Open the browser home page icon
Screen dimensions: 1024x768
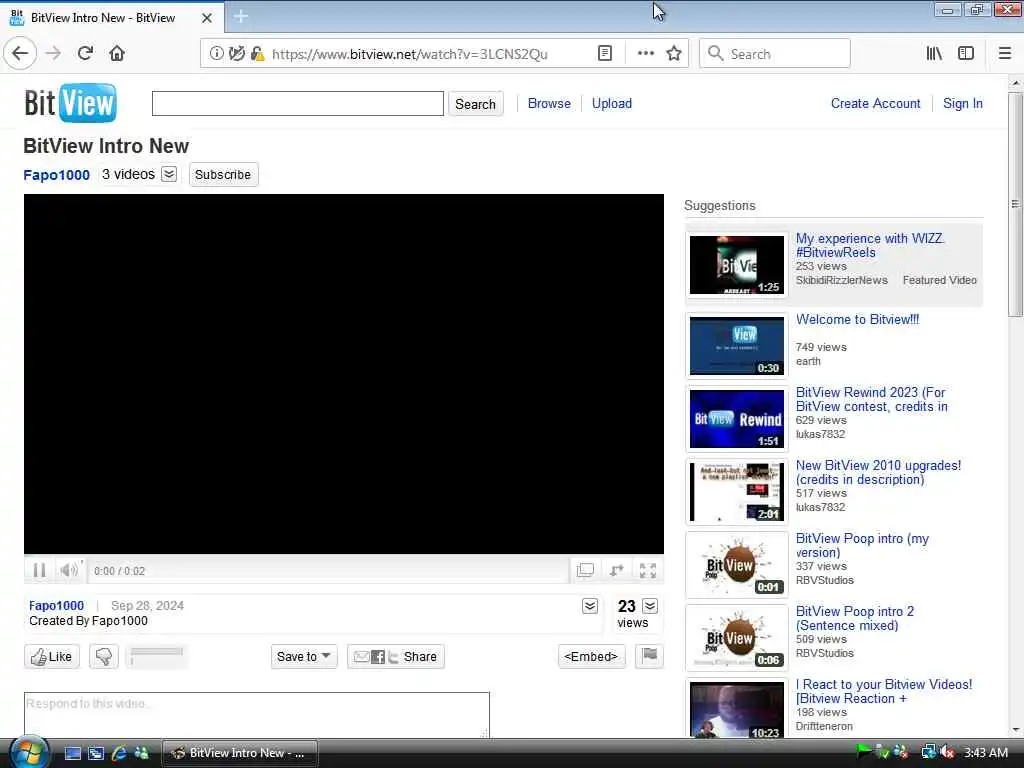point(117,54)
